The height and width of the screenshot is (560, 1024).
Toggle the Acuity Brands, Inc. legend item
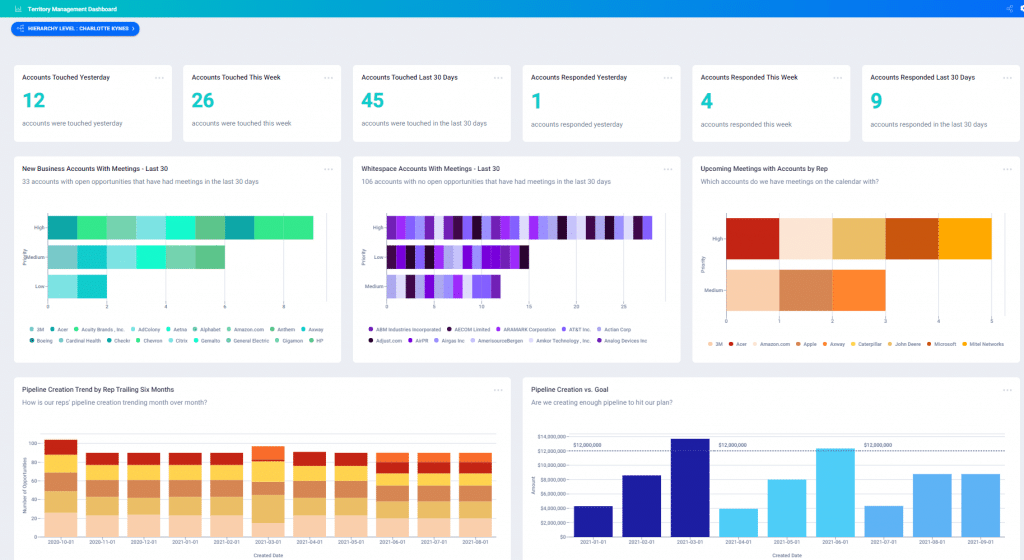[99, 330]
